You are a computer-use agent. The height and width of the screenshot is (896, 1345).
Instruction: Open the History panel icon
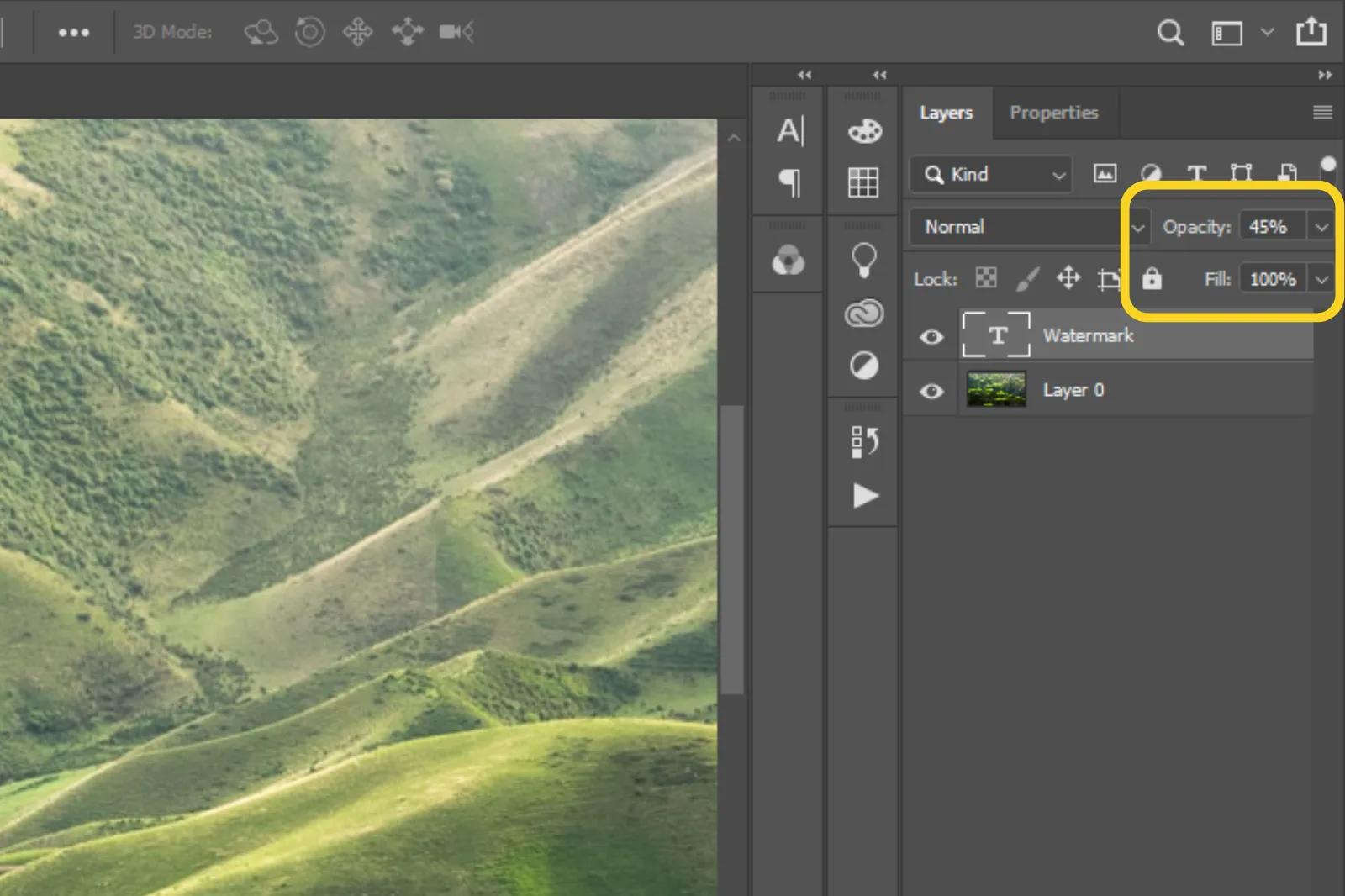click(x=864, y=442)
